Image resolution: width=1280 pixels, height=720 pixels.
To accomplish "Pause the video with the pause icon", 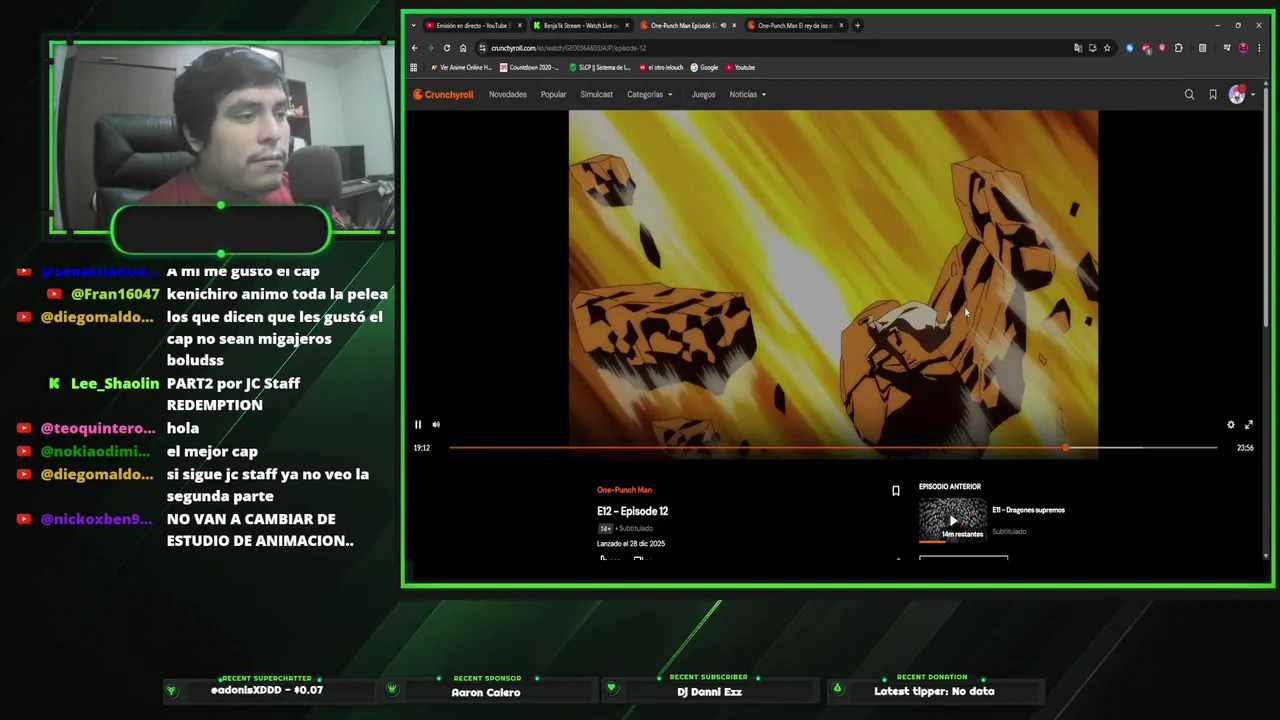I will click(418, 424).
